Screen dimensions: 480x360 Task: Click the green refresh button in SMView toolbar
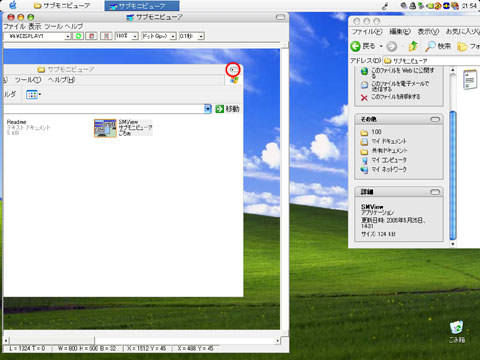[x=78, y=36]
